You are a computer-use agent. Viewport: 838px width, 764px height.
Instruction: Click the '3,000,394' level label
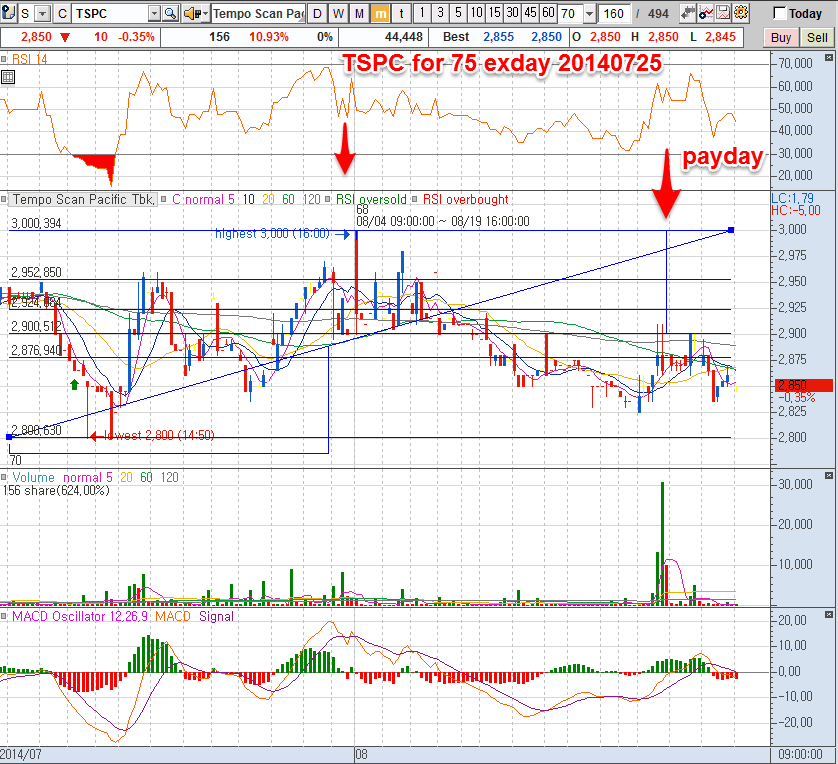pyautogui.click(x=36, y=223)
